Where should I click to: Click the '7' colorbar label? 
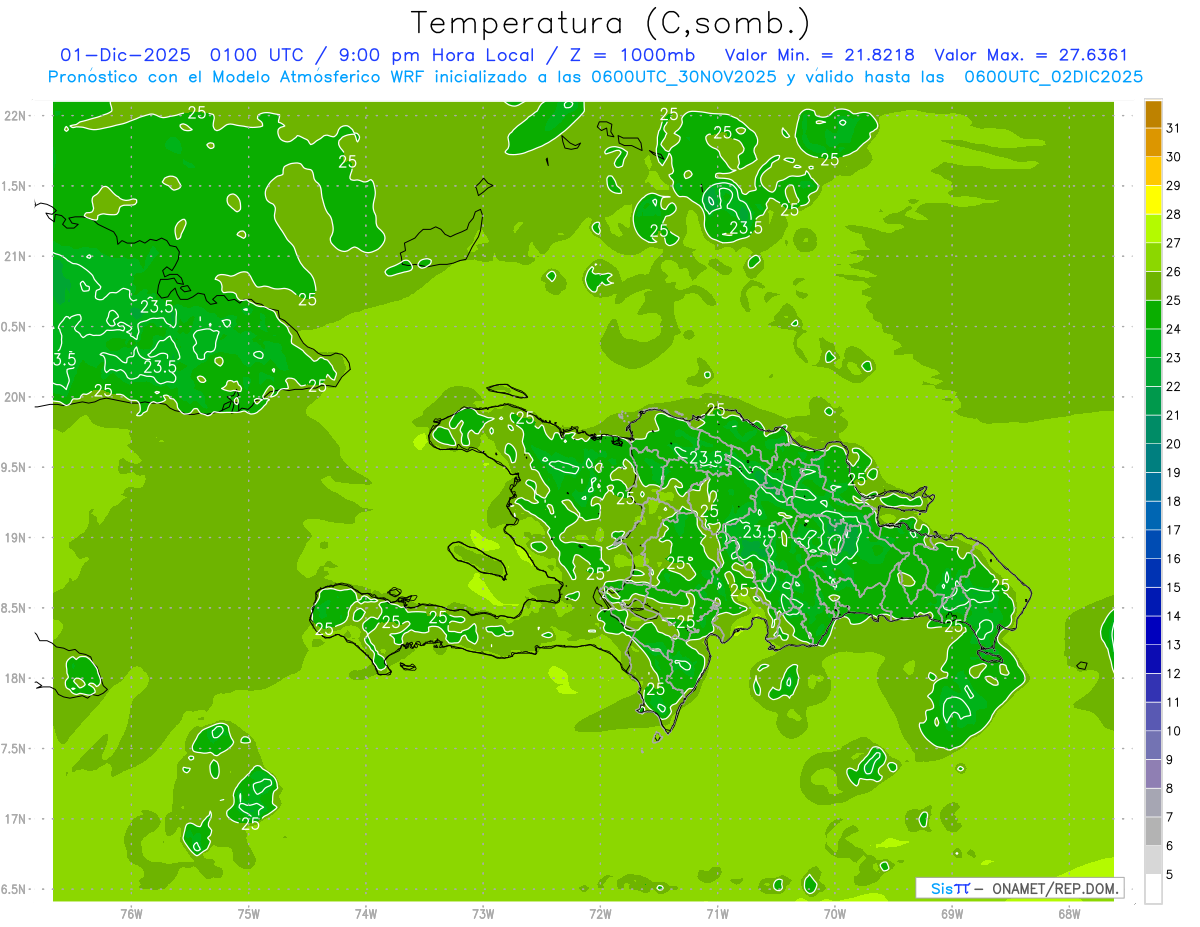coord(1170,817)
